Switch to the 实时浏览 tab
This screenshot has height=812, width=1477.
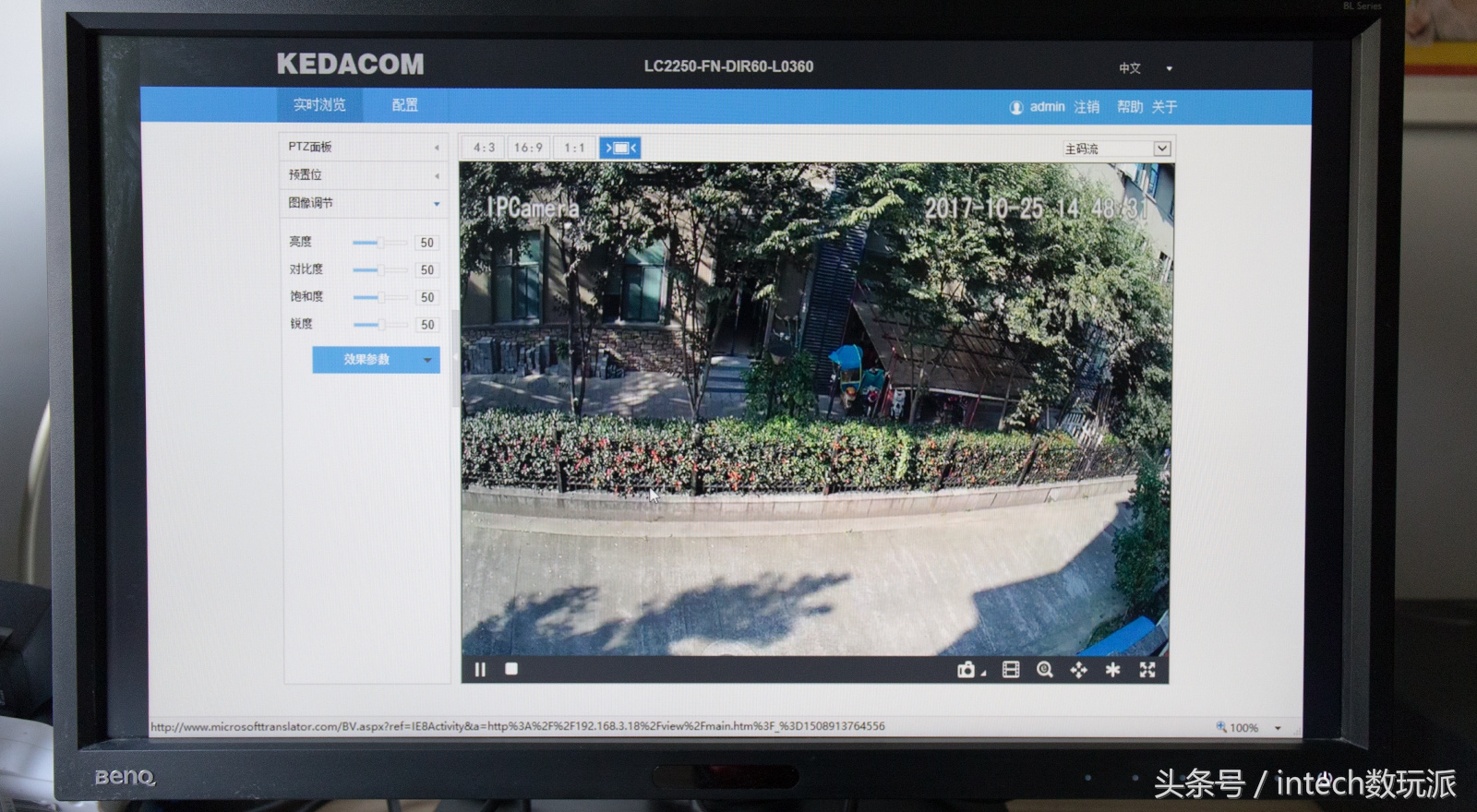click(319, 105)
